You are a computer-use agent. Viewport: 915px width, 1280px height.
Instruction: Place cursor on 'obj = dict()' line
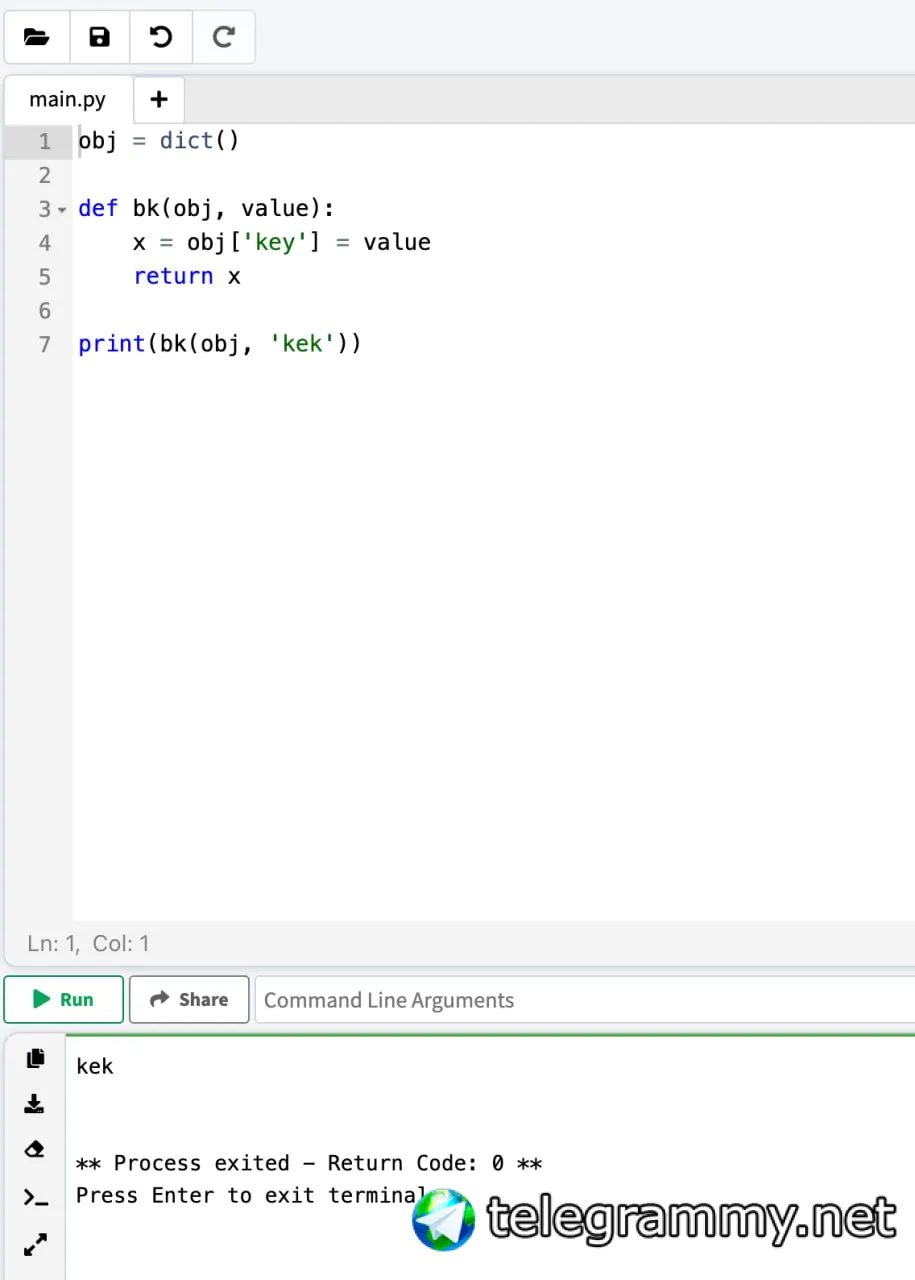pos(159,141)
